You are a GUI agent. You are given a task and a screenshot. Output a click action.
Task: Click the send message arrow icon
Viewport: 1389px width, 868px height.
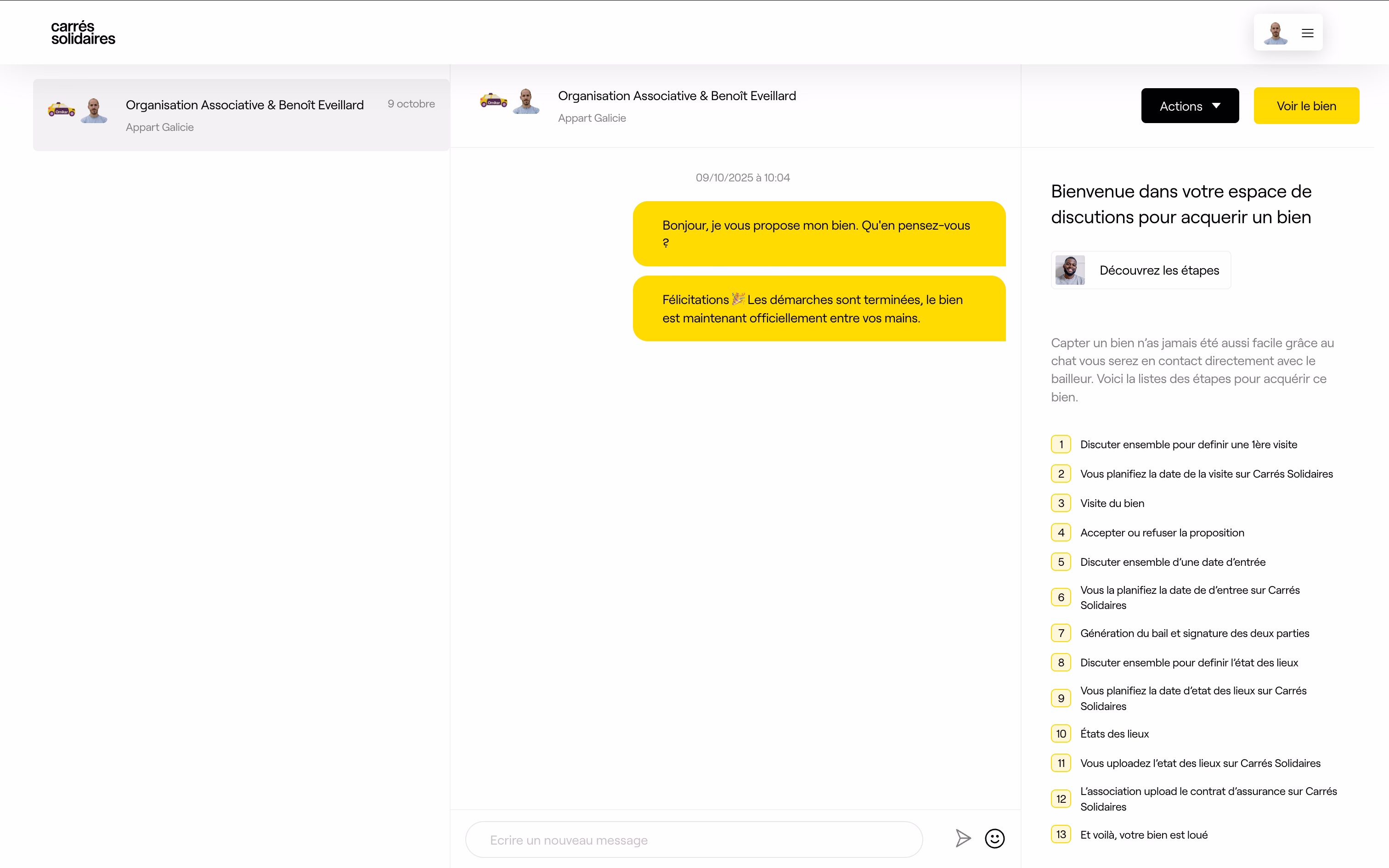point(963,839)
